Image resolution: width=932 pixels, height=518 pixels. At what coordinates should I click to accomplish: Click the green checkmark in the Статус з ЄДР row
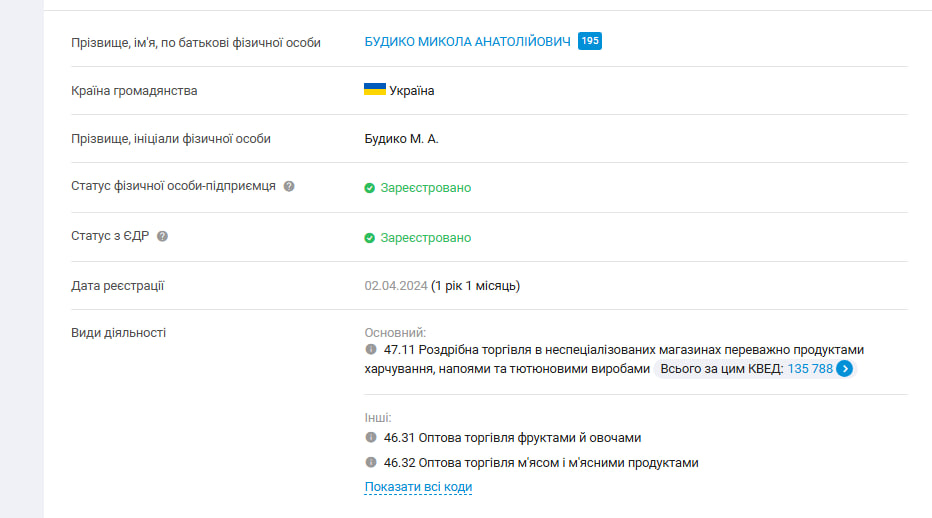click(x=370, y=238)
